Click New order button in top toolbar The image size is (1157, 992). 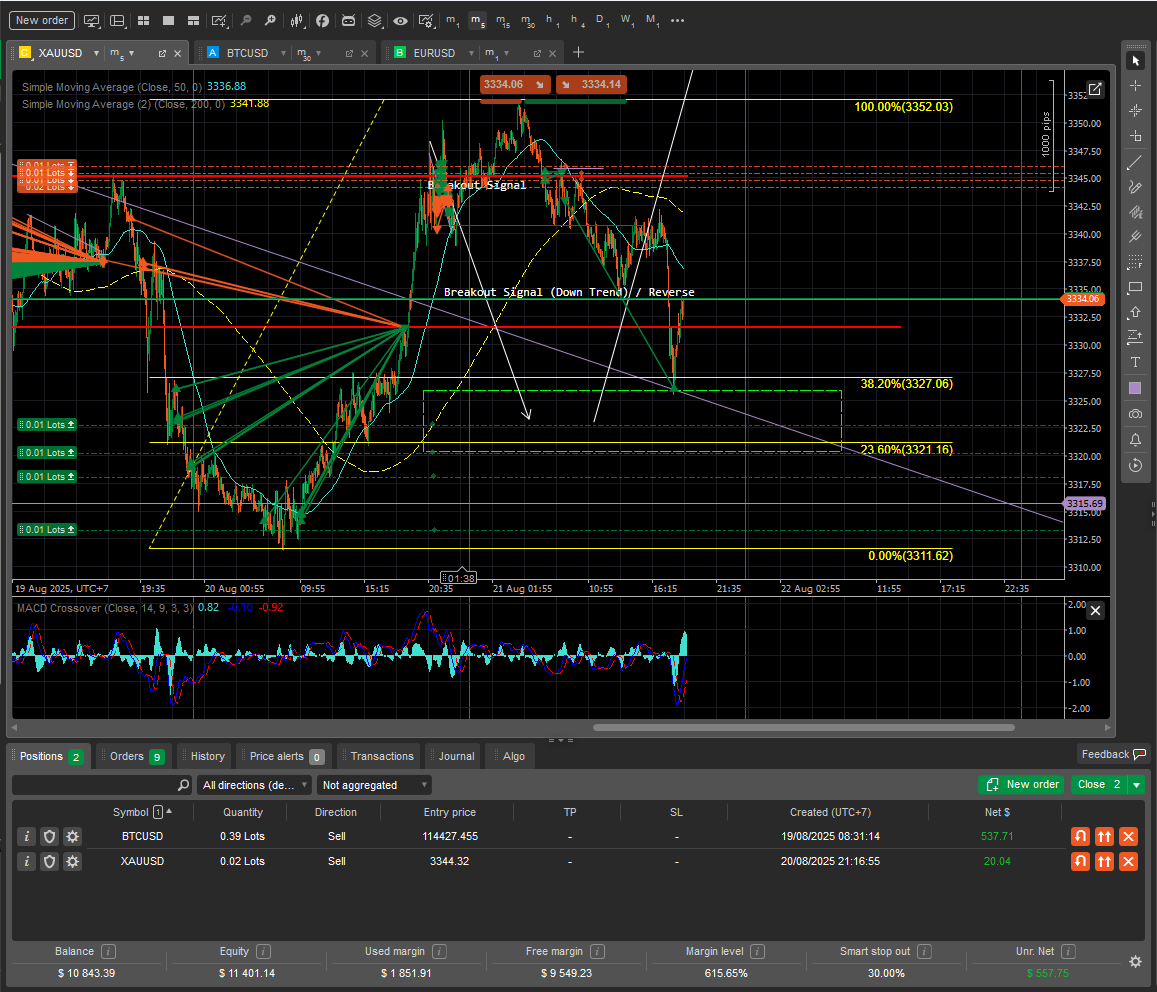(x=42, y=21)
